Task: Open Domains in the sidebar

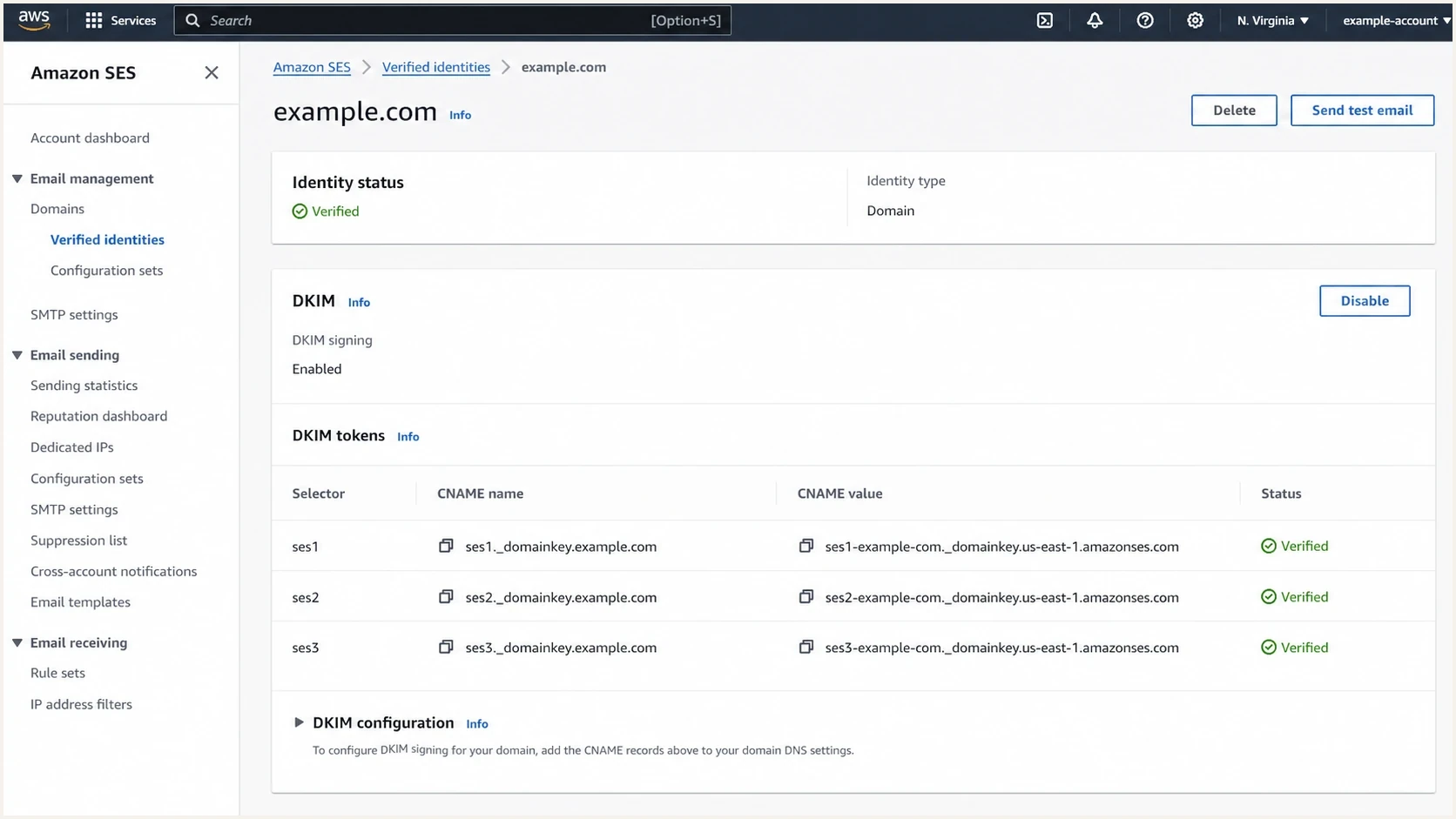Action: 57,209
